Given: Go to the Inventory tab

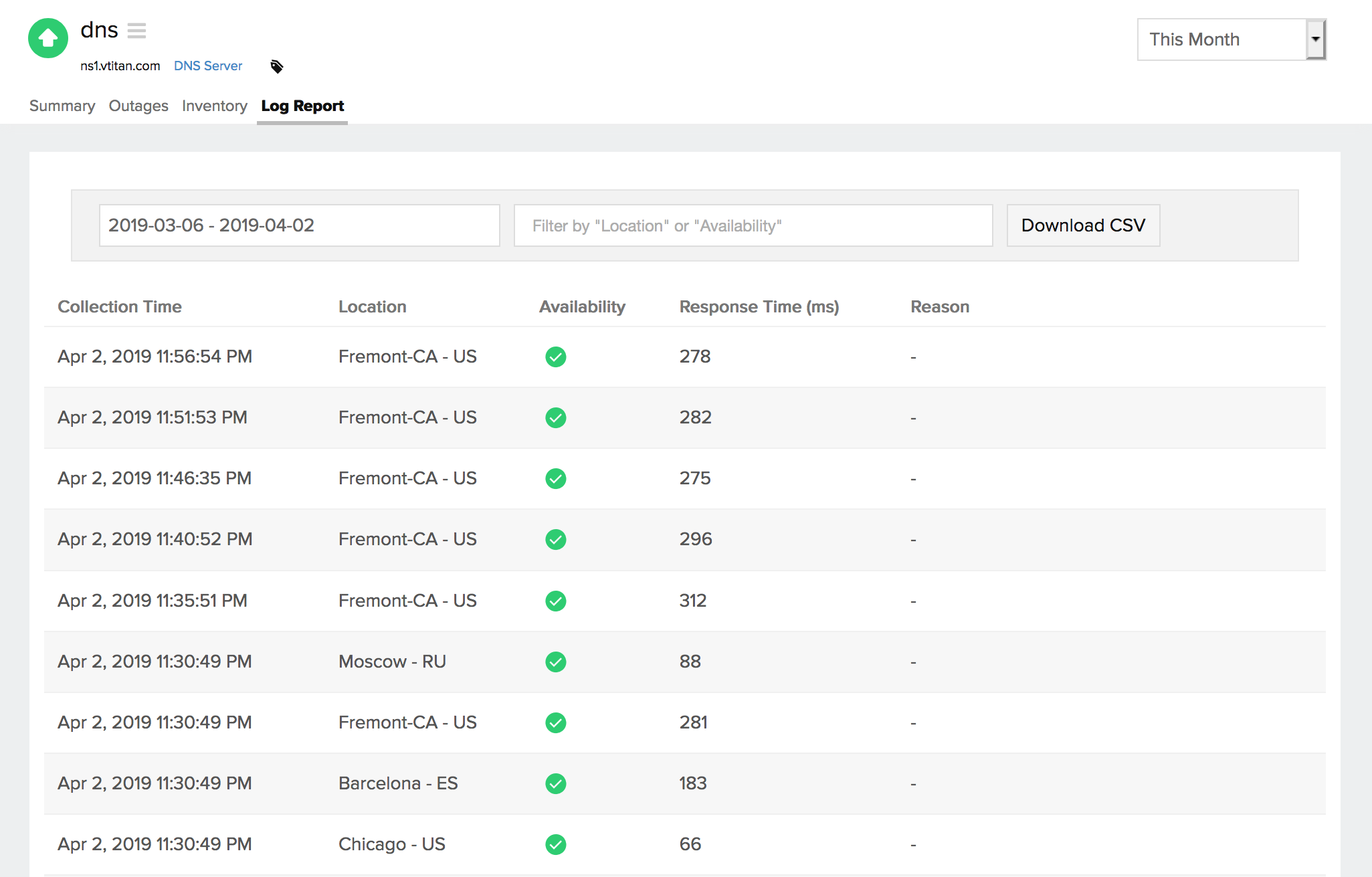Looking at the screenshot, I should coord(214,106).
